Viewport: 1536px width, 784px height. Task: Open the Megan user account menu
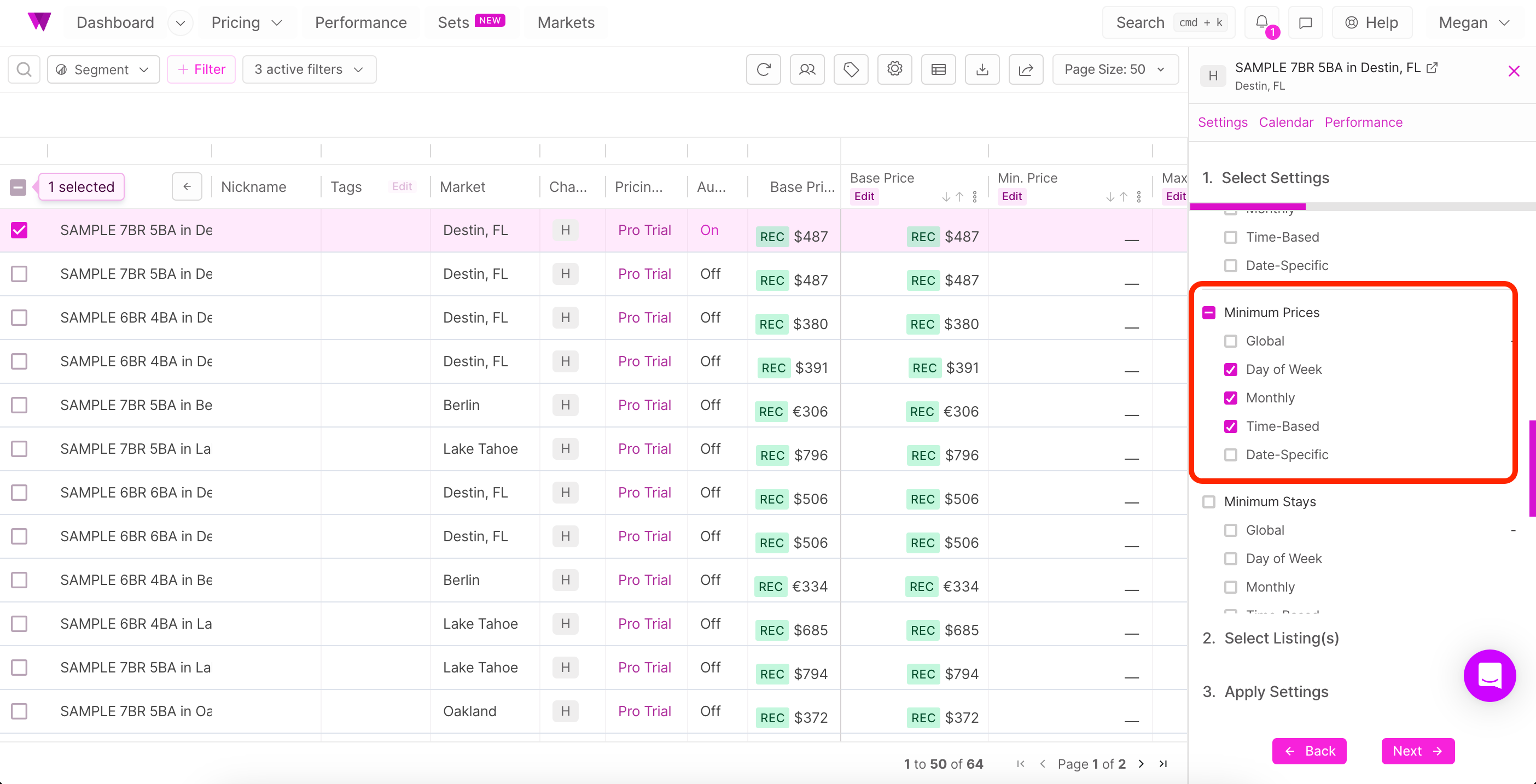coord(1474,22)
